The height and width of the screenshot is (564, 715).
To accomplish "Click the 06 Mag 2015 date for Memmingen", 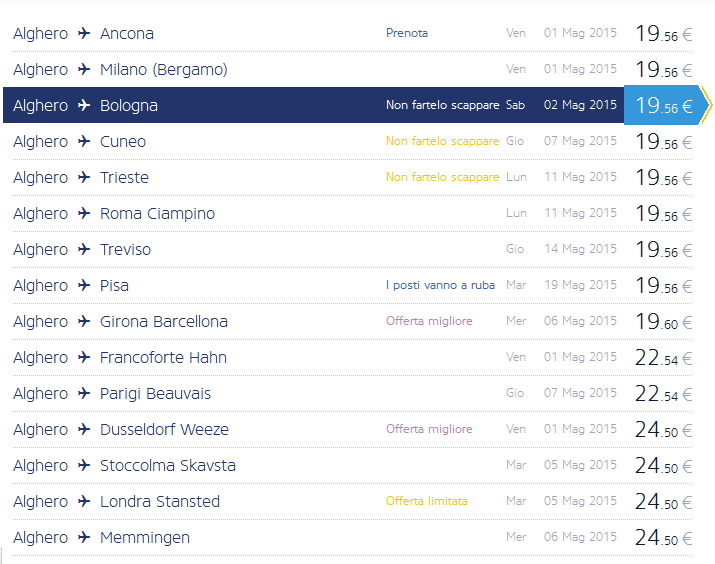I will (x=580, y=537).
